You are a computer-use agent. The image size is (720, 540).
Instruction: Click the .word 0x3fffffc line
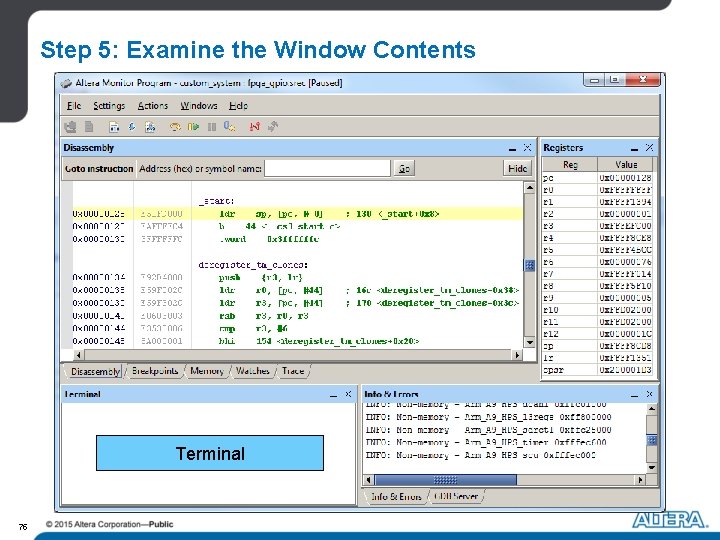point(269,239)
